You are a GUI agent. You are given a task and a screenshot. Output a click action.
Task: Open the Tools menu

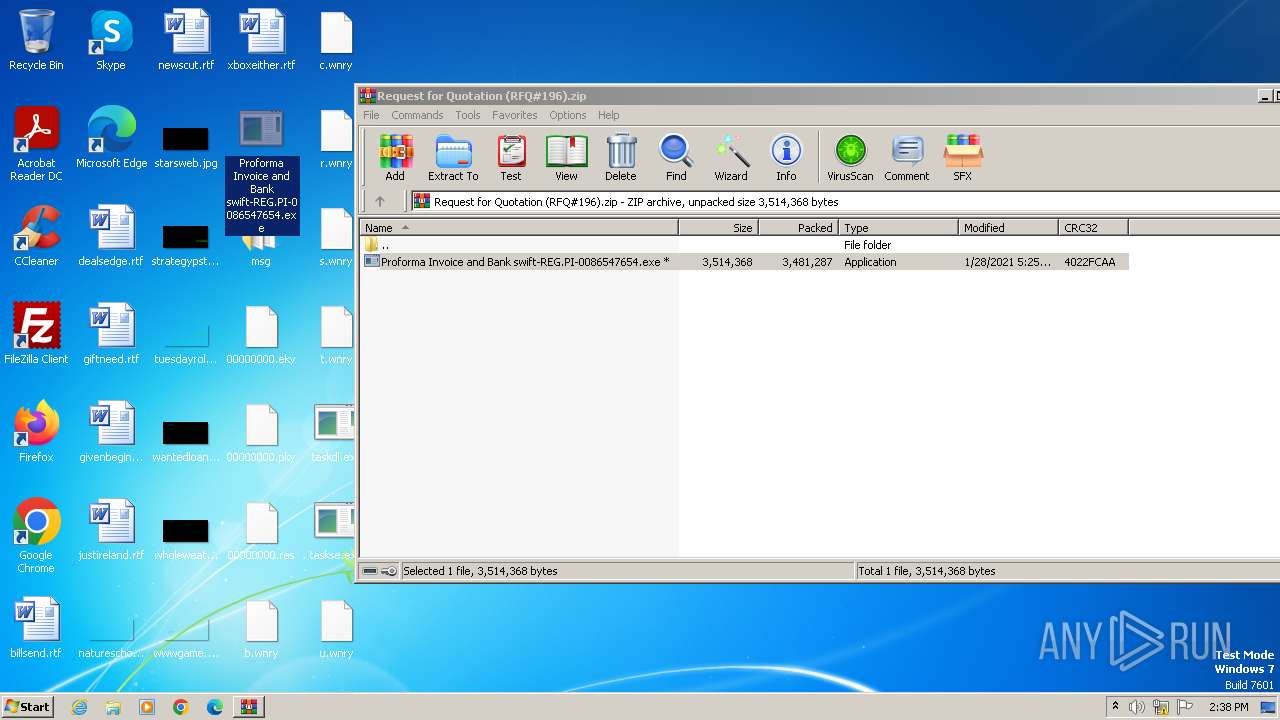(468, 115)
